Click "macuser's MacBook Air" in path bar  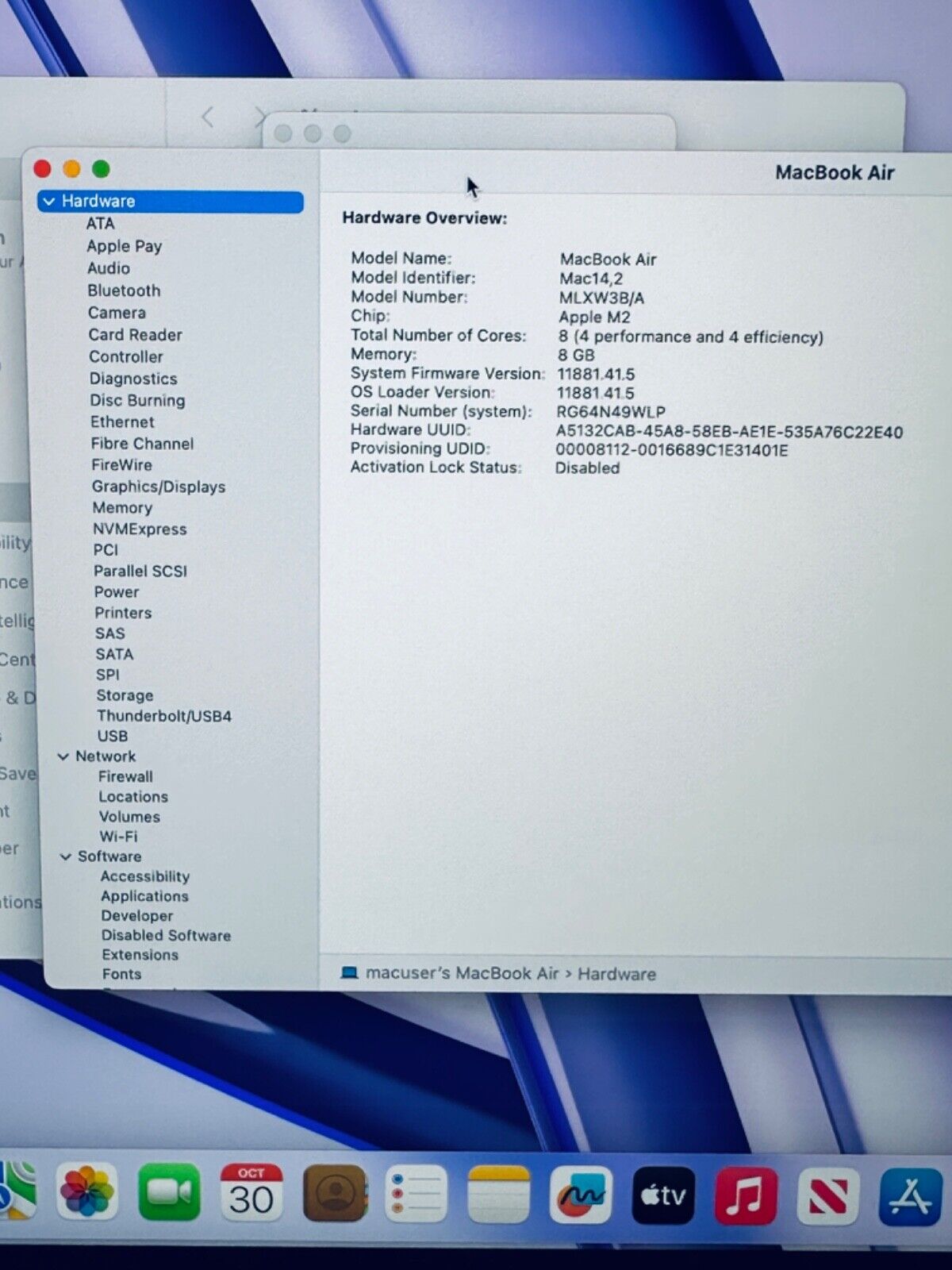pos(462,973)
